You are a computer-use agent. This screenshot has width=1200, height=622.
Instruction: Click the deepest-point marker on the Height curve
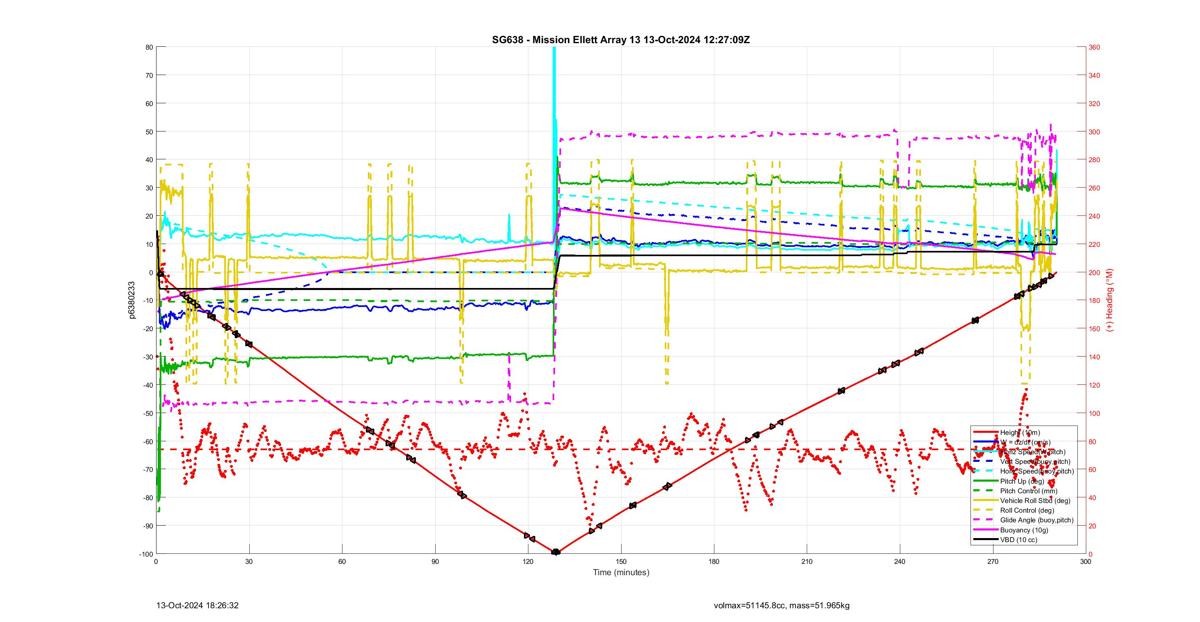[x=556, y=552]
